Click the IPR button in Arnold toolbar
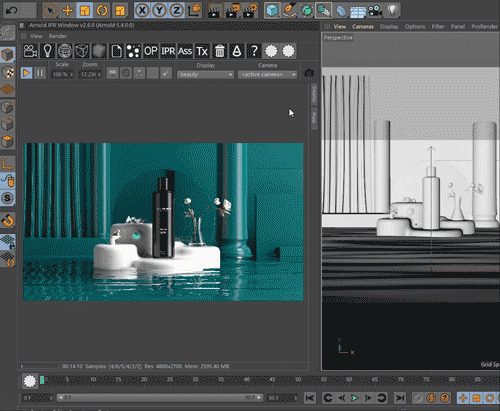Screen dimensions: 500x411 click(168, 51)
